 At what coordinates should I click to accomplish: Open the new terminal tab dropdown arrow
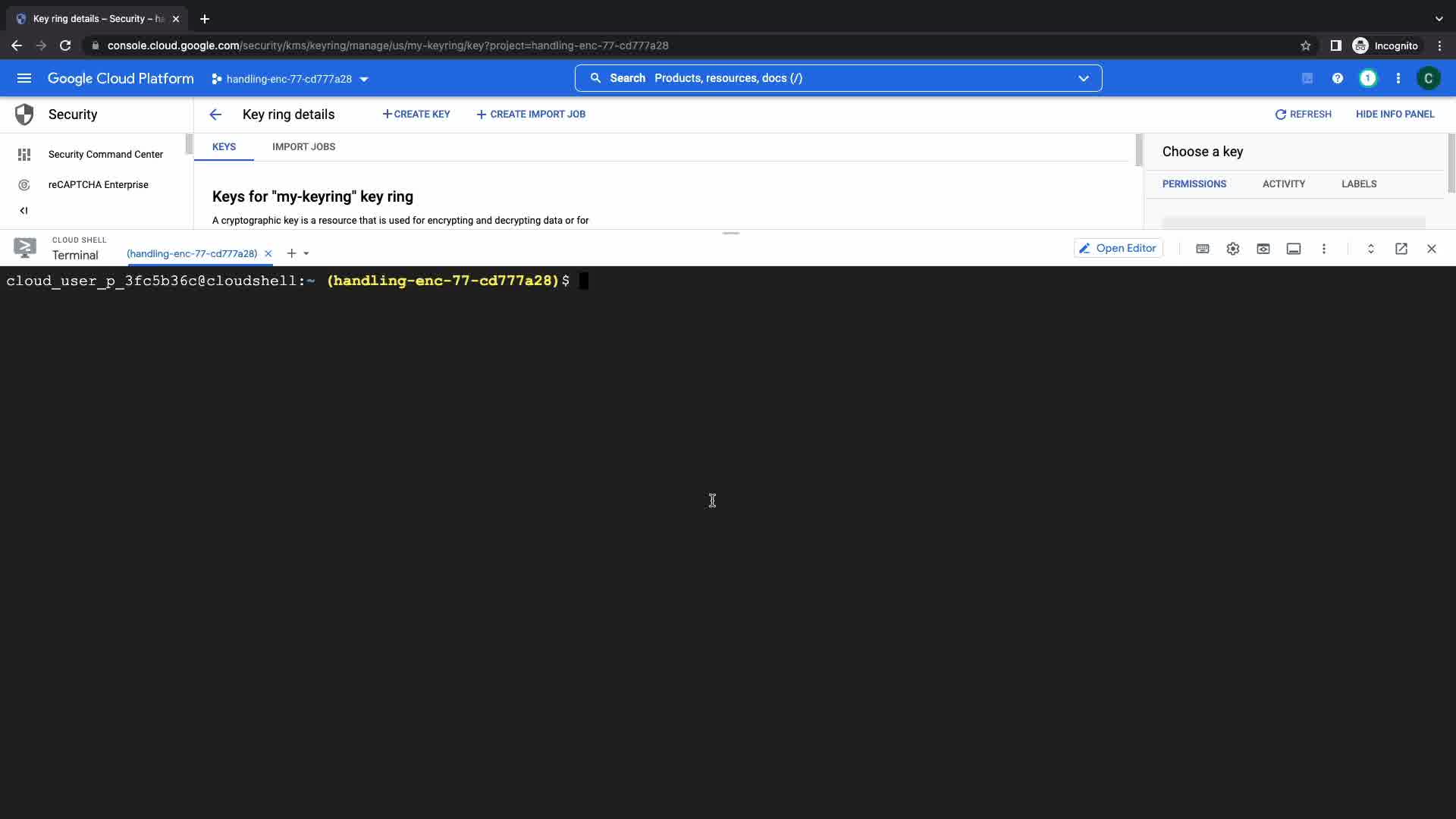pyautogui.click(x=306, y=253)
